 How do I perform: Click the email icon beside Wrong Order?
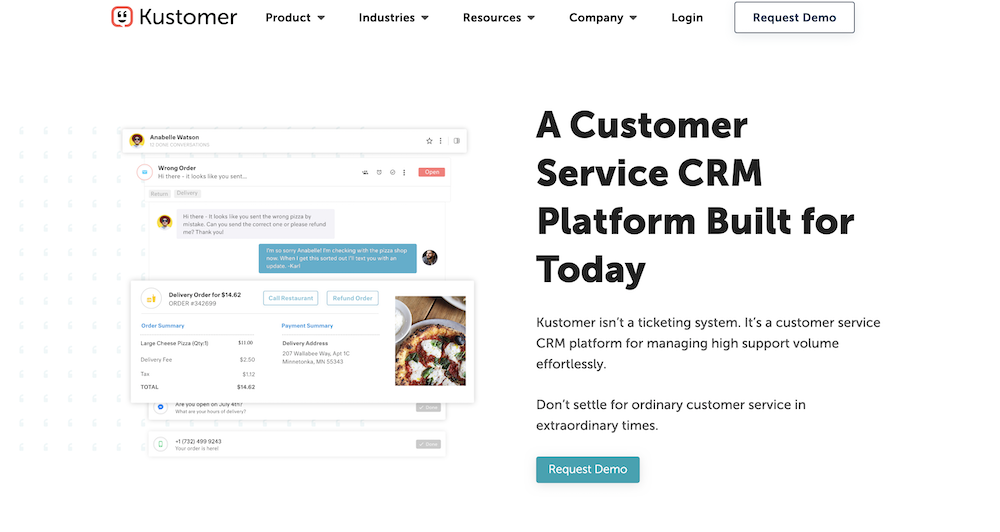pos(145,172)
